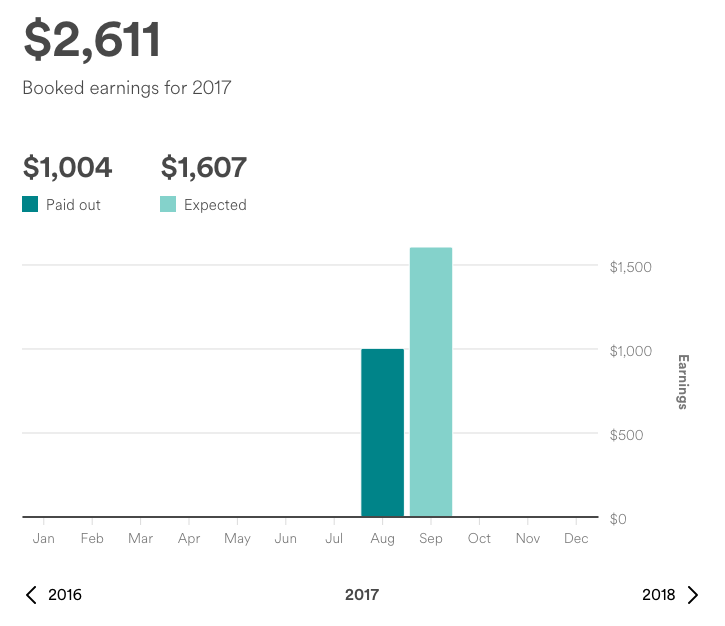Click the Sep month label on axis
This screenshot has height=626, width=725.
431,539
